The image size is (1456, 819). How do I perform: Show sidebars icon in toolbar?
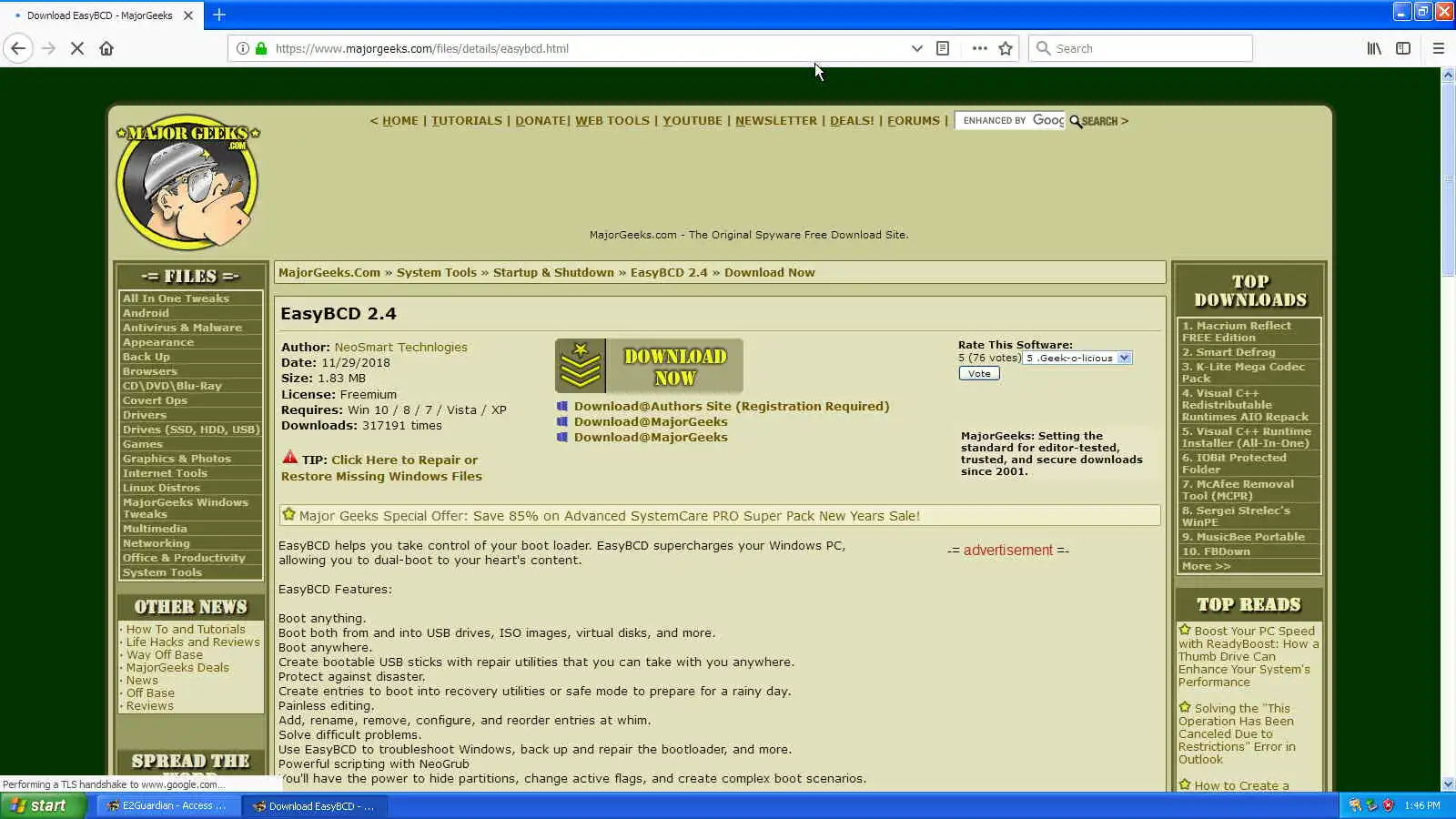(x=1403, y=48)
